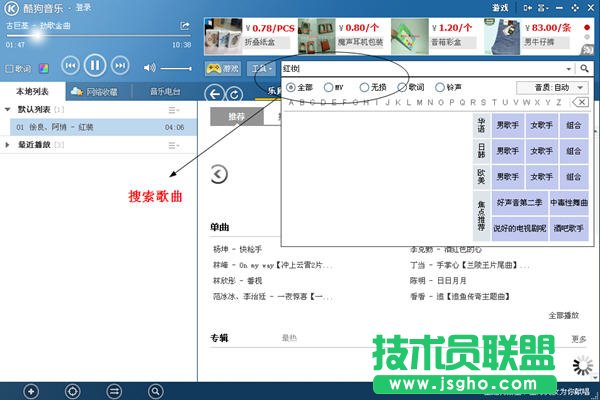Click the song 杨坤 - 快枪手

point(237,249)
